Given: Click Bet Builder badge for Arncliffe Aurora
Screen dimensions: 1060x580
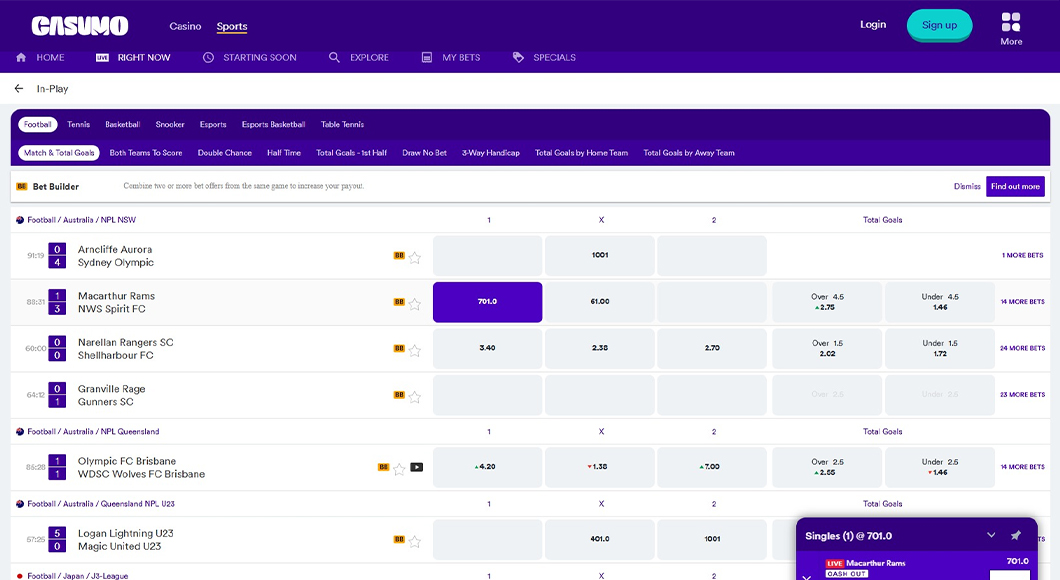Looking at the screenshot, I should (x=399, y=256).
